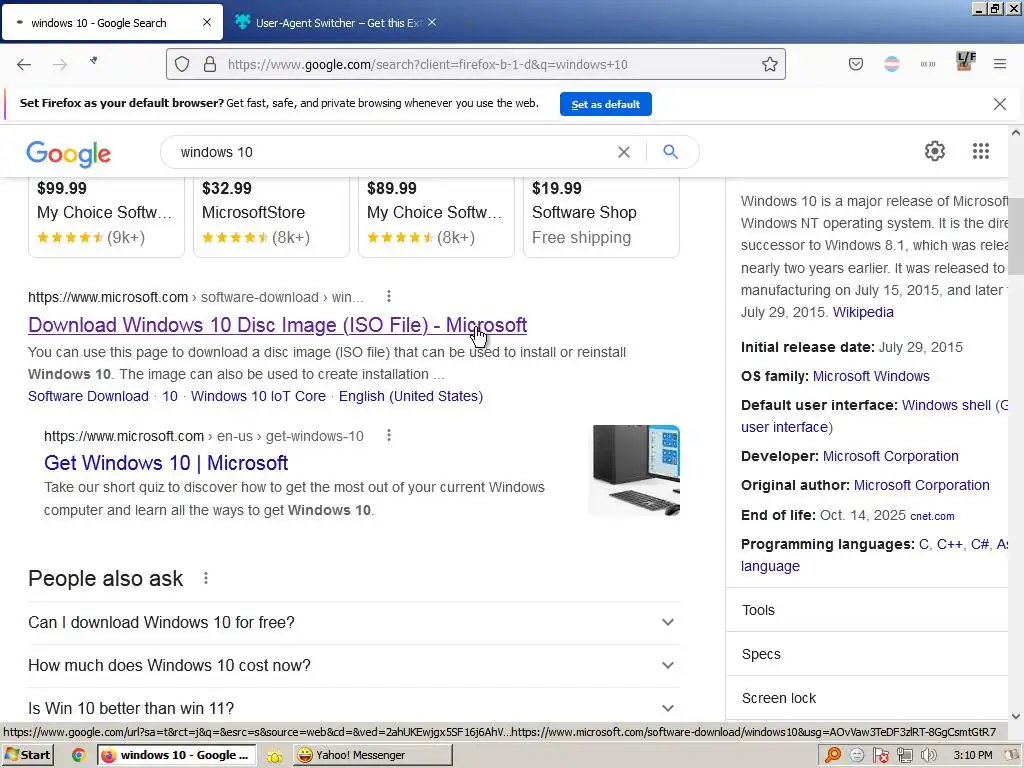The height and width of the screenshot is (768, 1024).
Task: Click the C# programming language link
Action: 980,544
